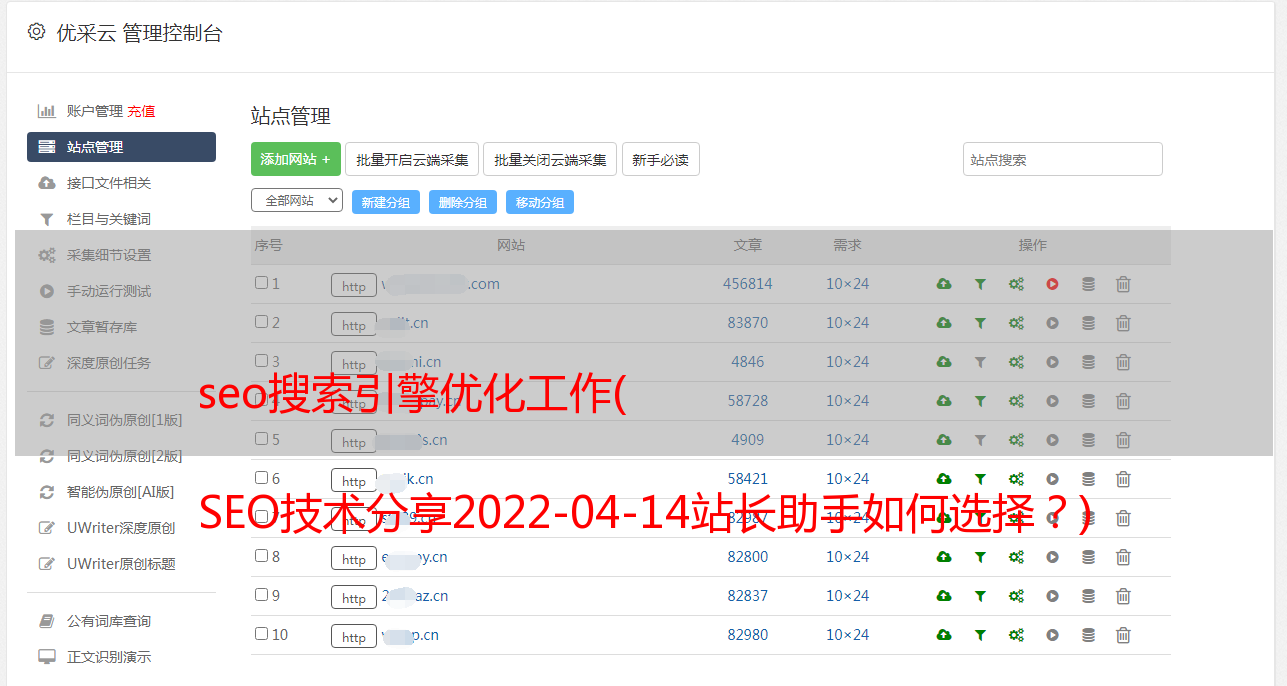Click 批量关闭云端采集 button
Screen dimensions: 1287x686
pyautogui.click(x=550, y=159)
